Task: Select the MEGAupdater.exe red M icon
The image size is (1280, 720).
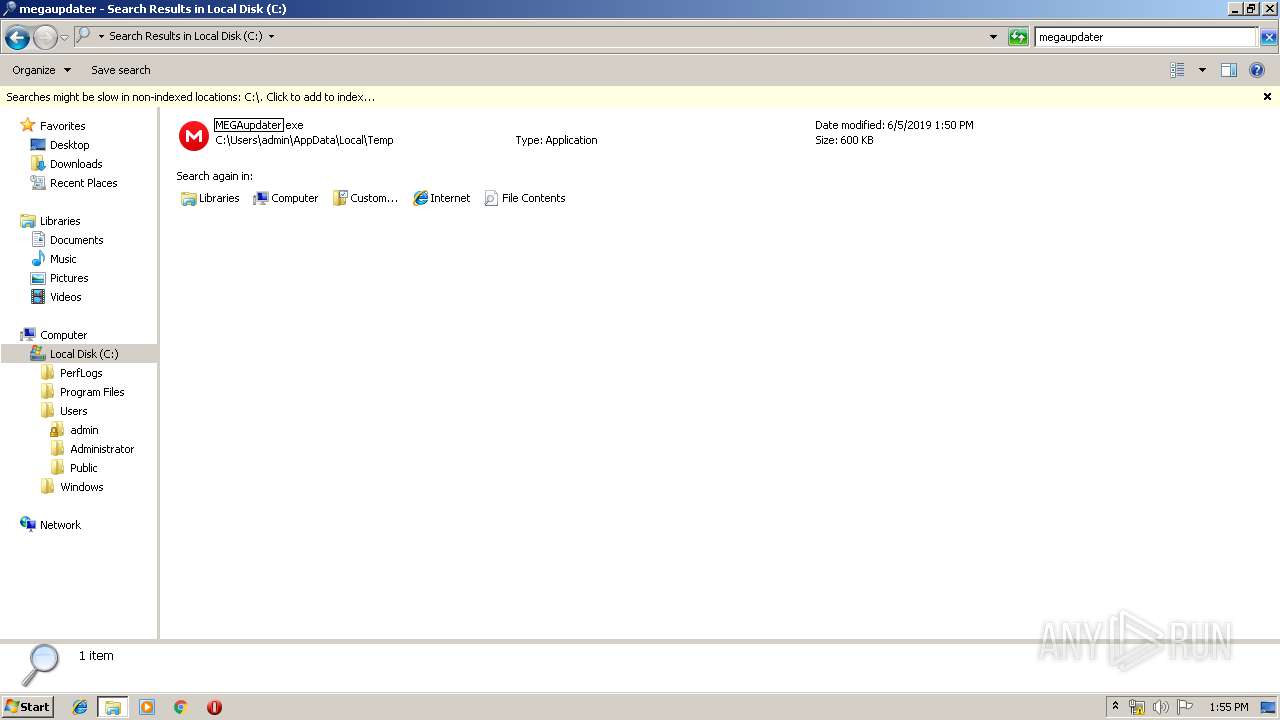Action: tap(193, 135)
